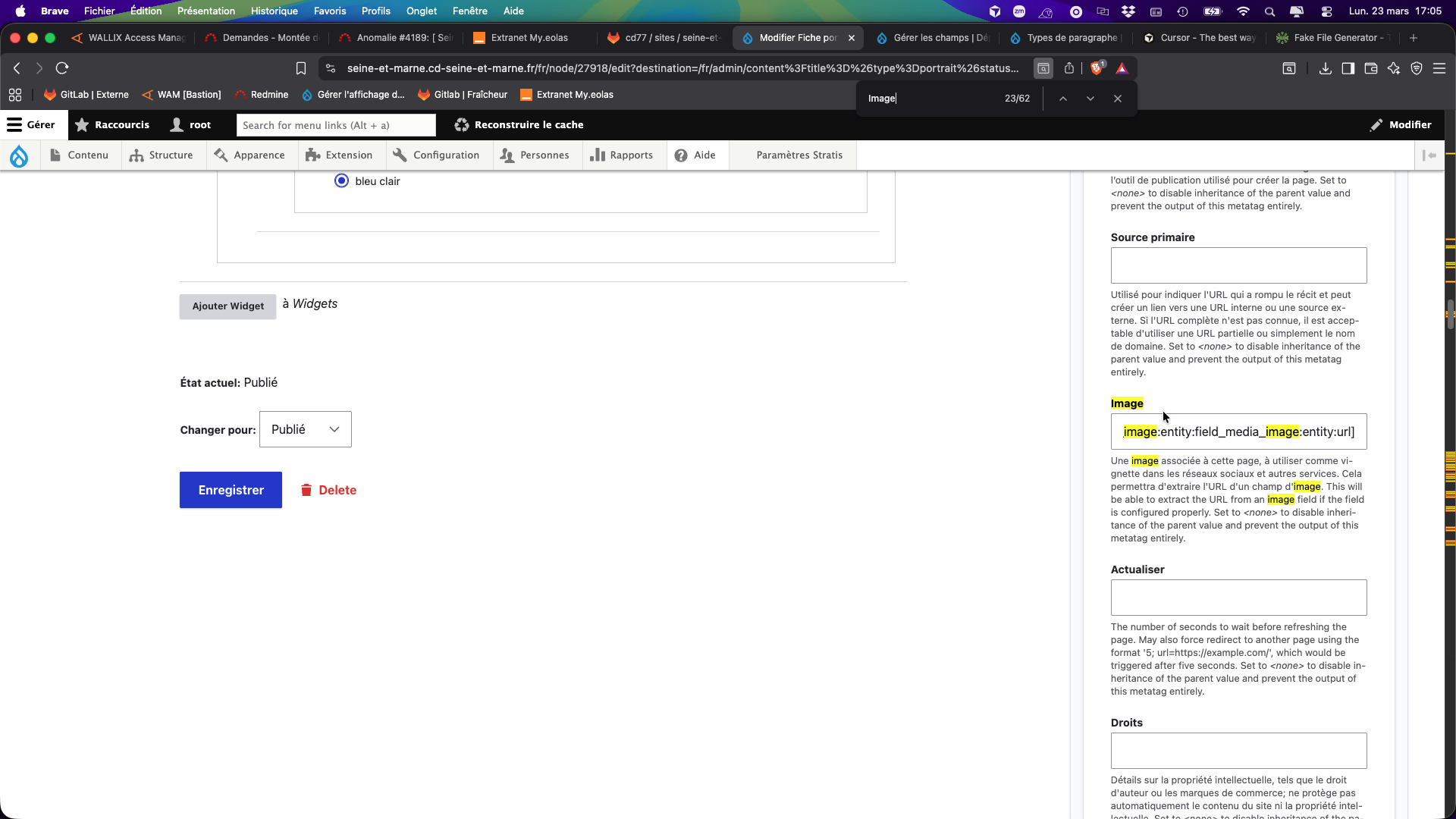Image resolution: width=1456 pixels, height=819 pixels.
Task: Click into the Source primaire field
Action: click(1238, 265)
